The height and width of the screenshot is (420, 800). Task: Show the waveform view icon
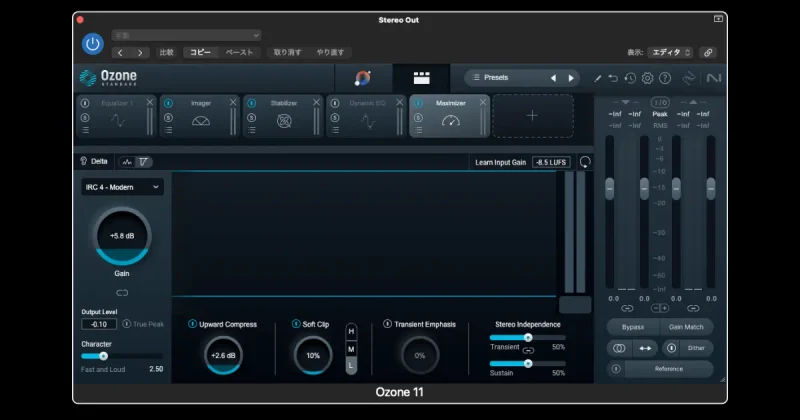(x=127, y=162)
